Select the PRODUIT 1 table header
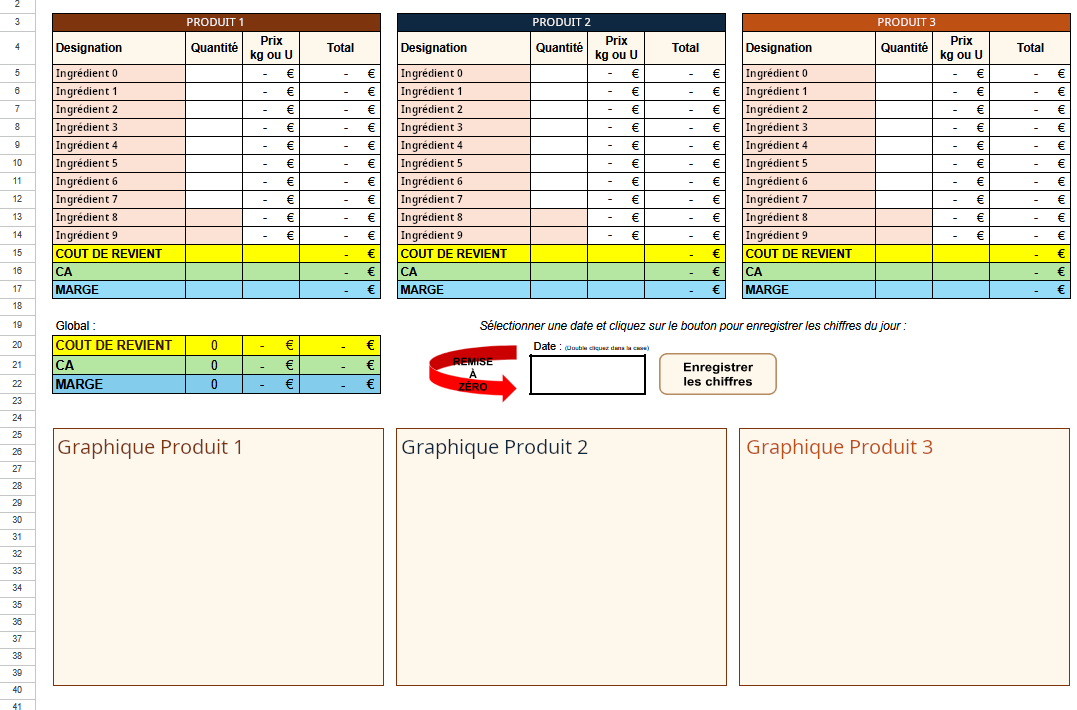The height and width of the screenshot is (710, 1077). pos(216,22)
